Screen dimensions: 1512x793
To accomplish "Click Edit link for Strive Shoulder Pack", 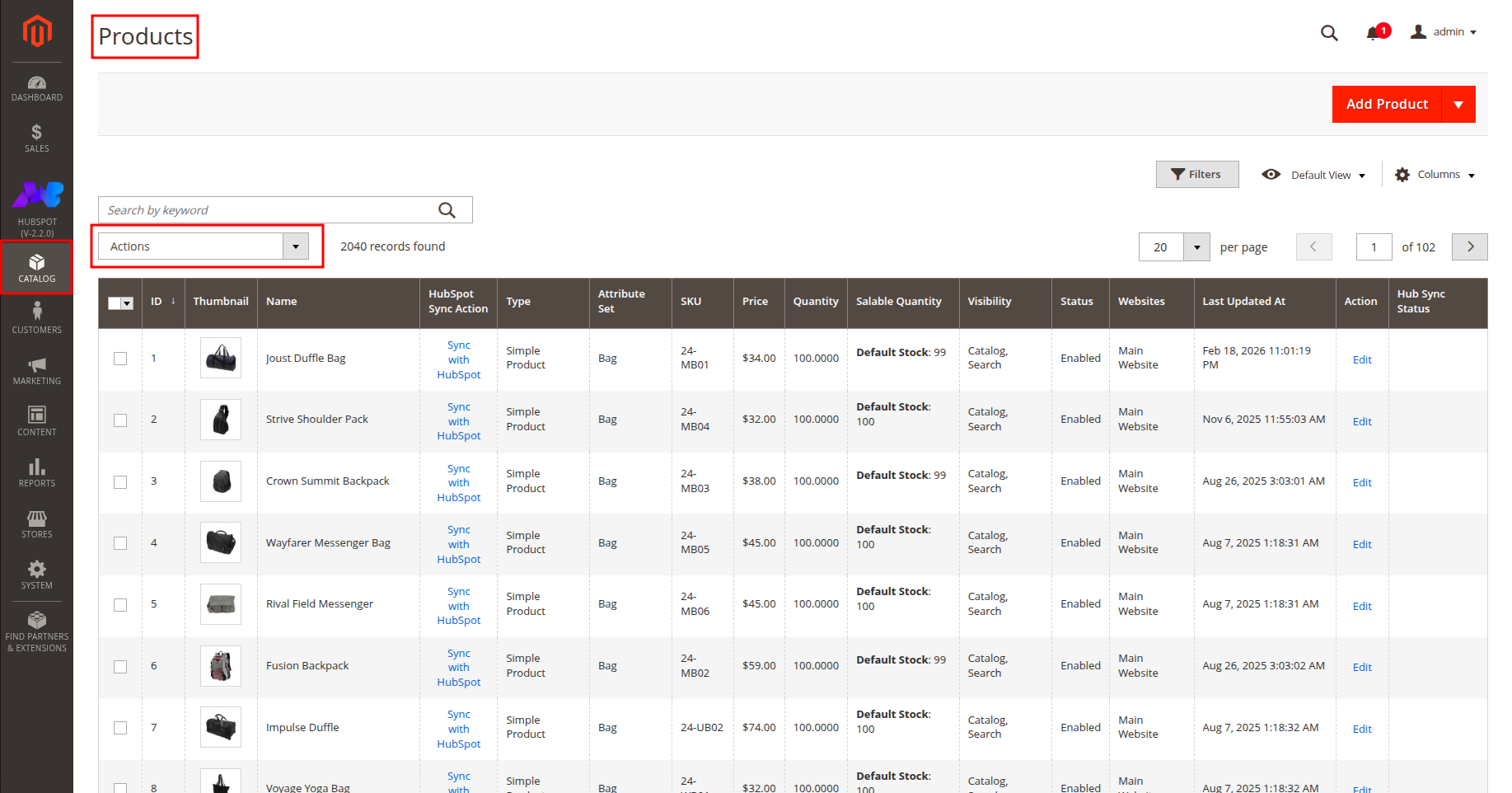I will pyautogui.click(x=1361, y=421).
